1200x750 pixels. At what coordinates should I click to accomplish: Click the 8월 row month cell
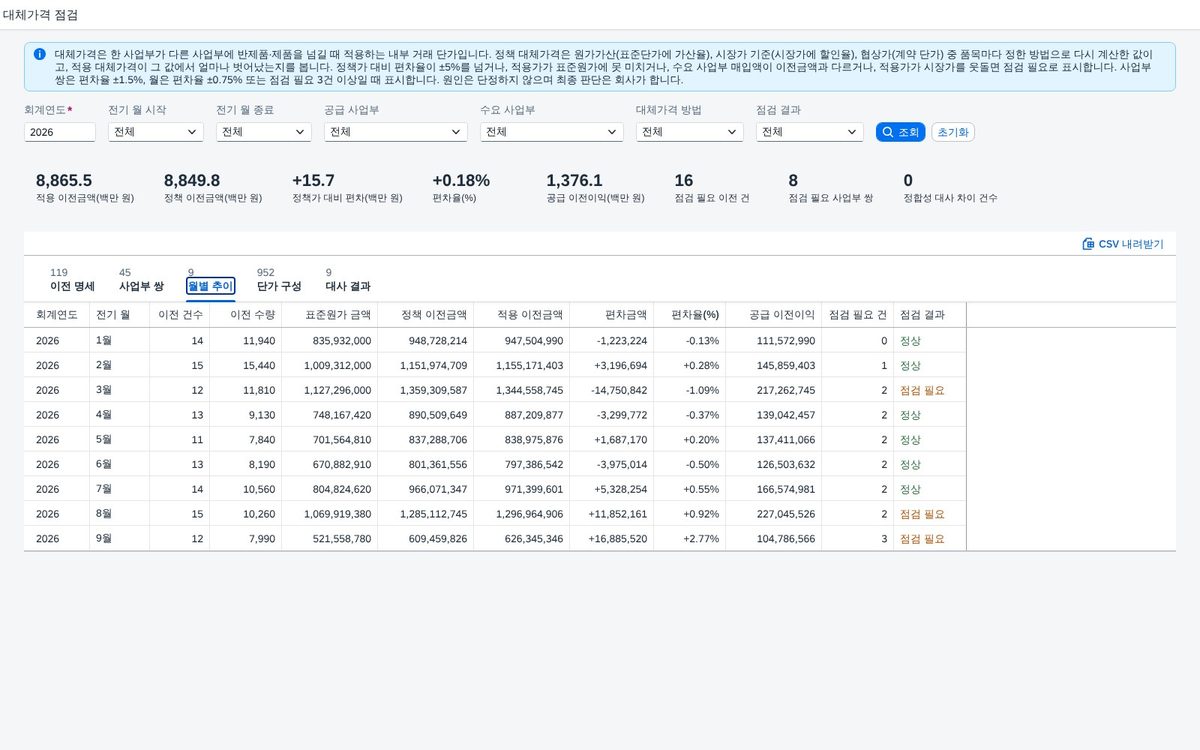[x=120, y=514]
